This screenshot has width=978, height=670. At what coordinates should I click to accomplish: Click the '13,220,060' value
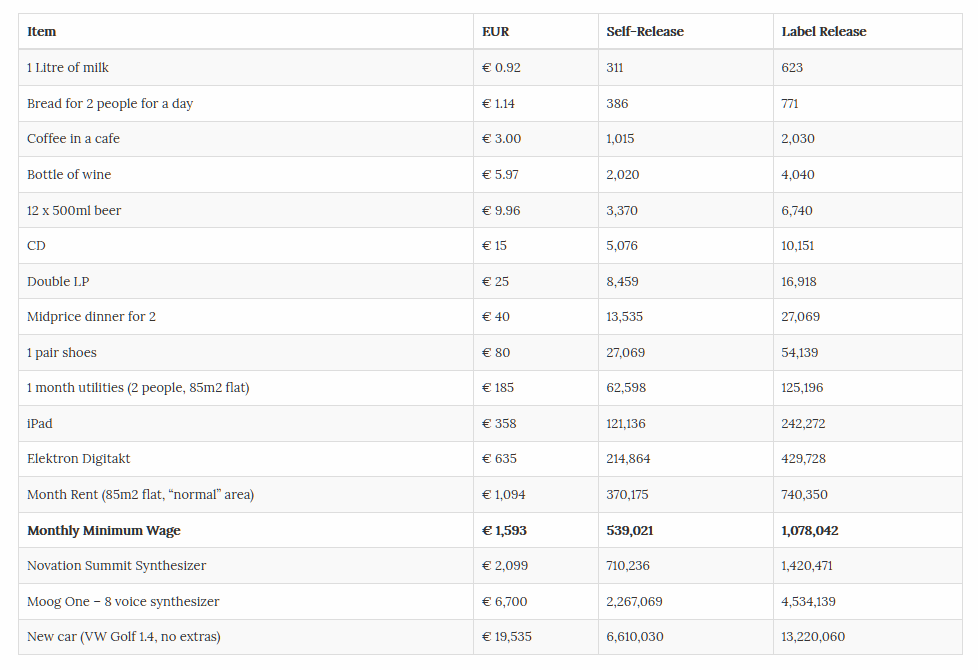point(813,637)
